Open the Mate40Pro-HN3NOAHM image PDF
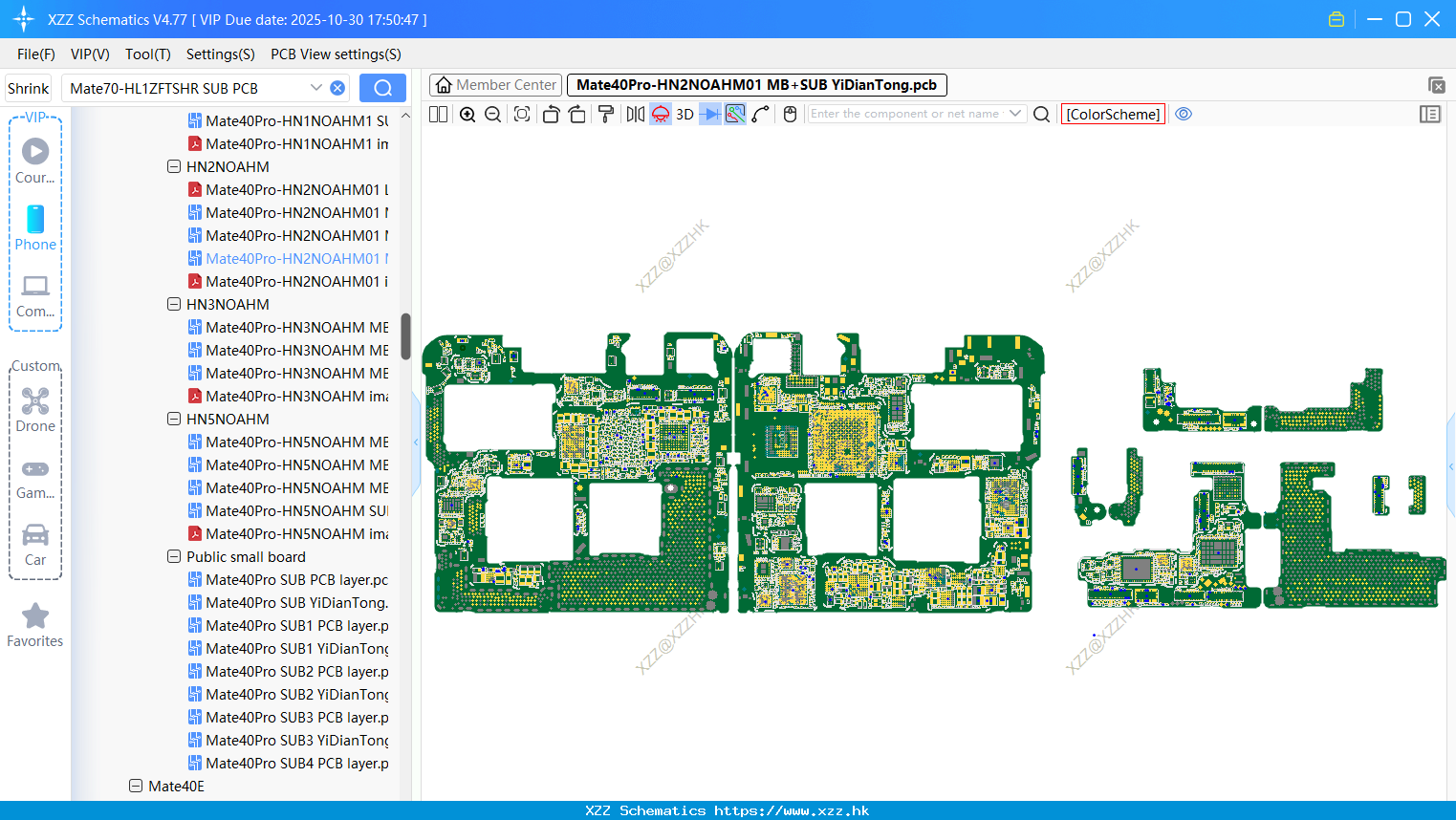The image size is (1456, 820). [288, 396]
